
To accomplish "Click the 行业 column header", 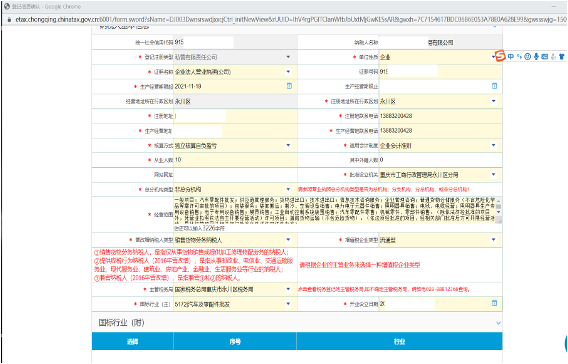I will point(399,341).
